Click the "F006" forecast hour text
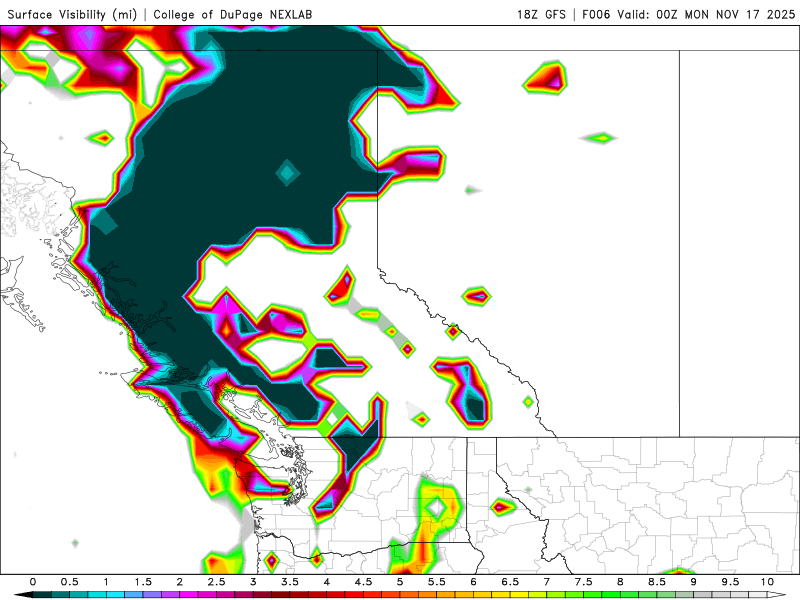800x600 pixels. (596, 14)
